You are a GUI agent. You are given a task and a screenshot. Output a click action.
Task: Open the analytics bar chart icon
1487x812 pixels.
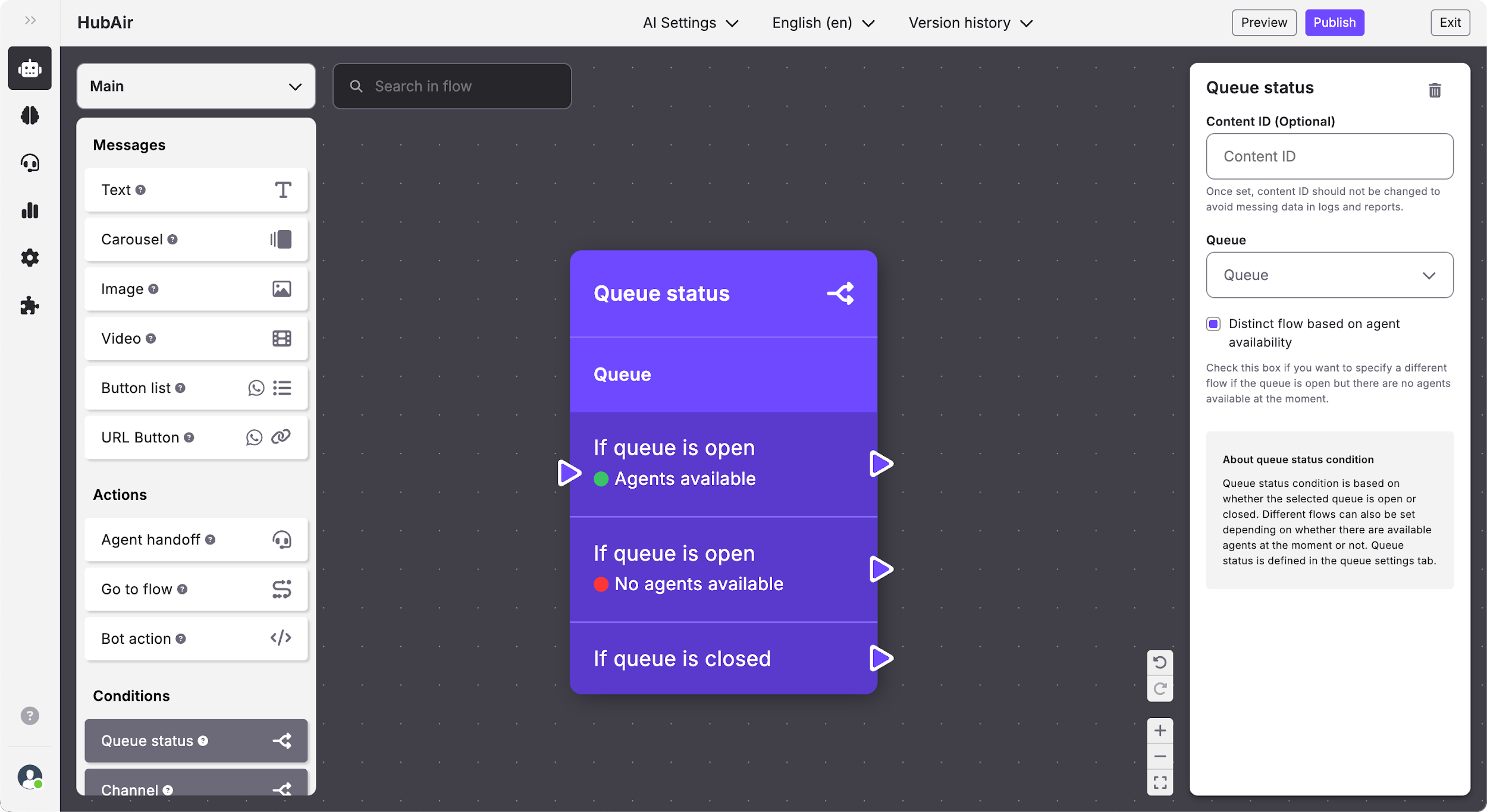tap(30, 210)
